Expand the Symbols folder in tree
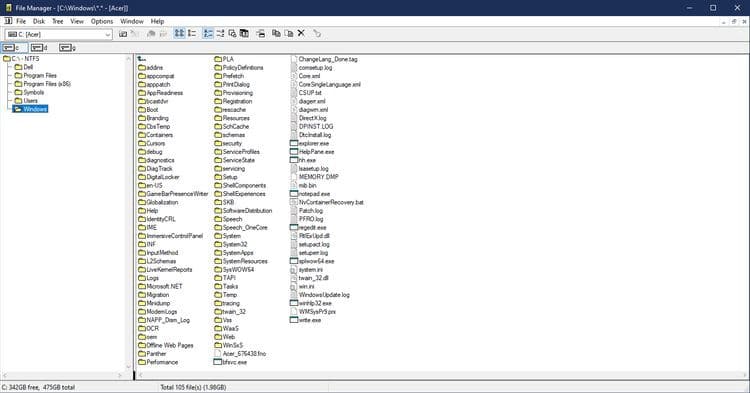This screenshot has height=393, width=750. click(29, 92)
